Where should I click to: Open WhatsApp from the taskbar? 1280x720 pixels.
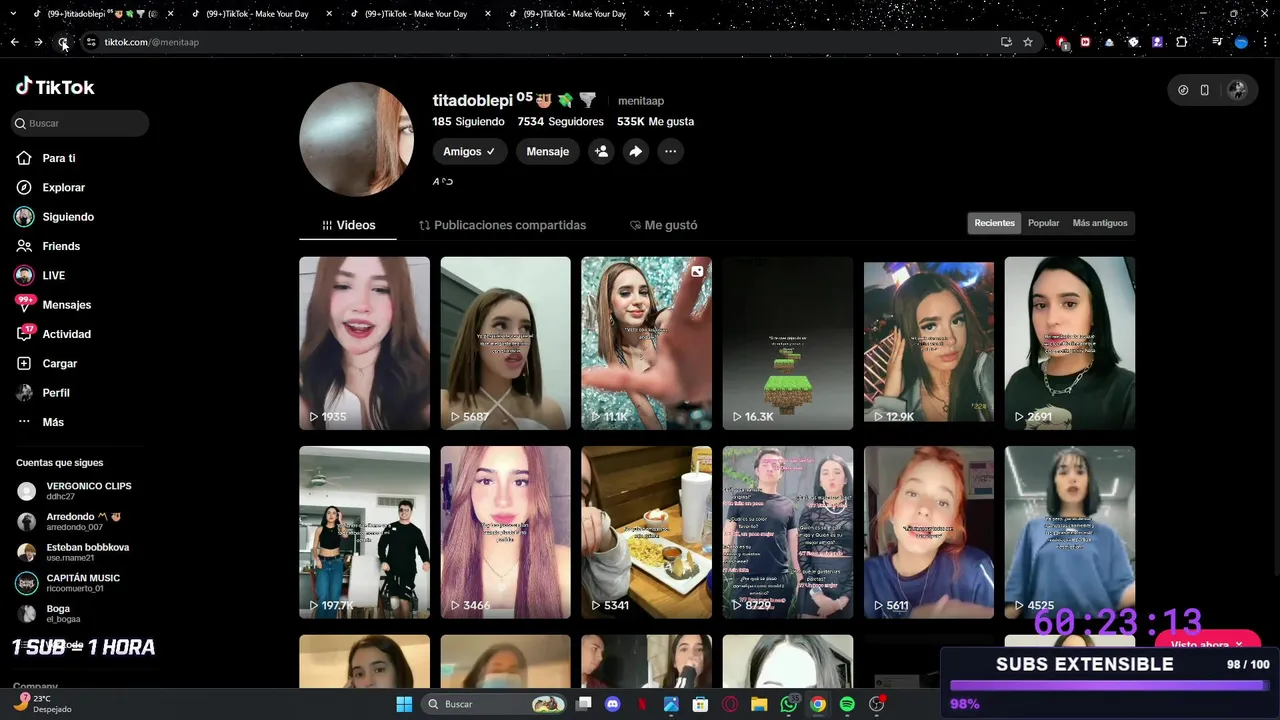(789, 704)
